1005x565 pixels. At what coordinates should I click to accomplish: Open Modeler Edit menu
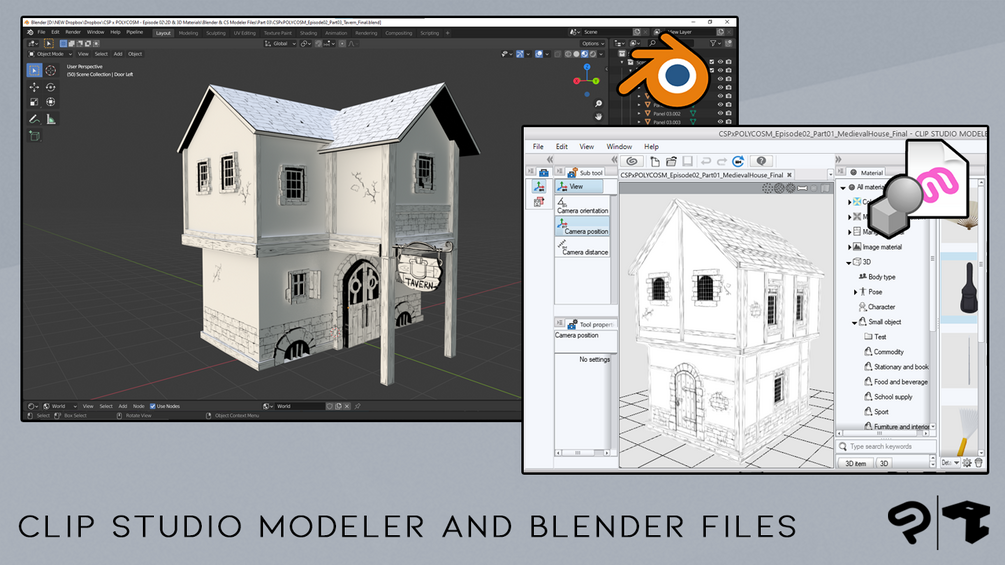click(x=561, y=147)
